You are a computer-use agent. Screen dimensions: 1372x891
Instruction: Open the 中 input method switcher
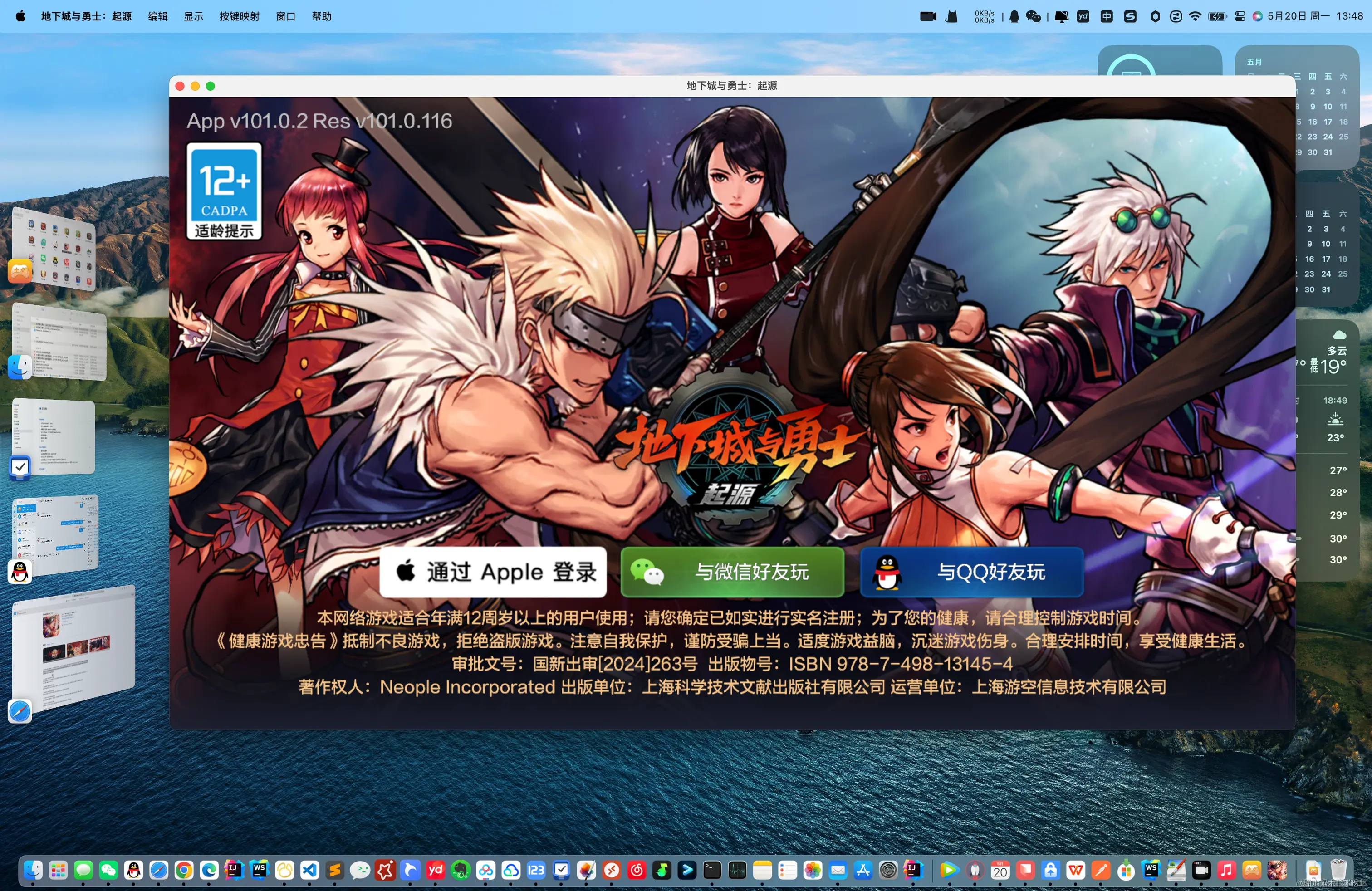pos(1106,16)
